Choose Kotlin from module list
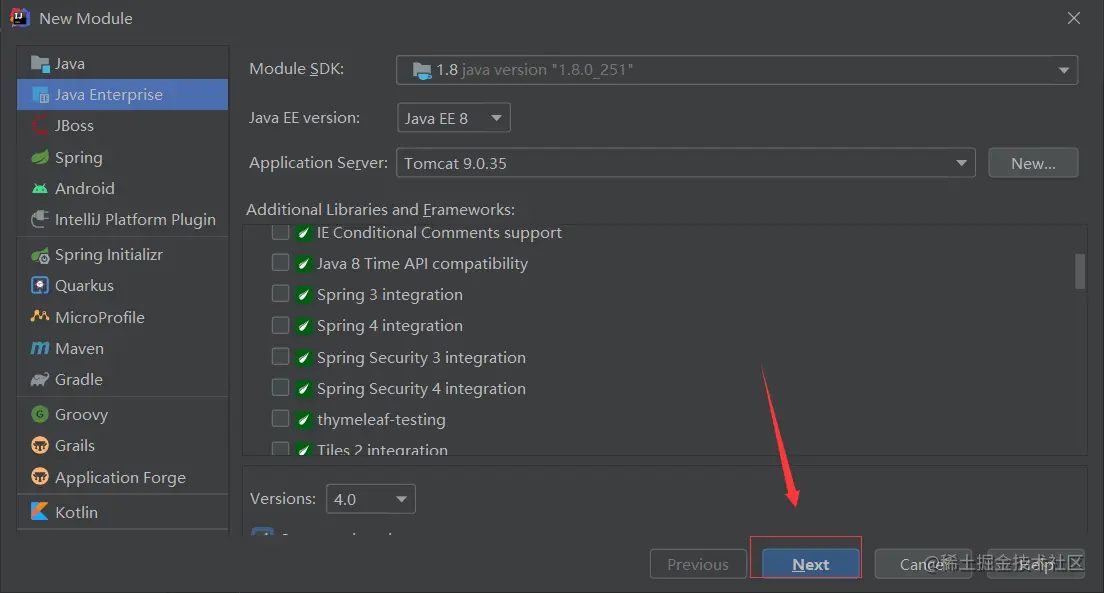 tap(123, 512)
